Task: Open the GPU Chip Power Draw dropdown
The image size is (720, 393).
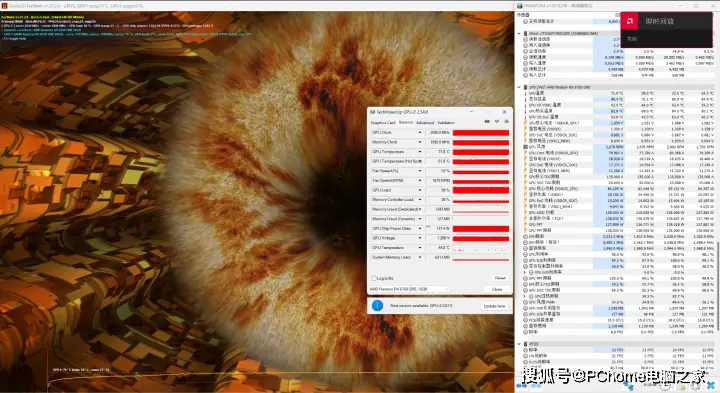Action: tap(420, 228)
